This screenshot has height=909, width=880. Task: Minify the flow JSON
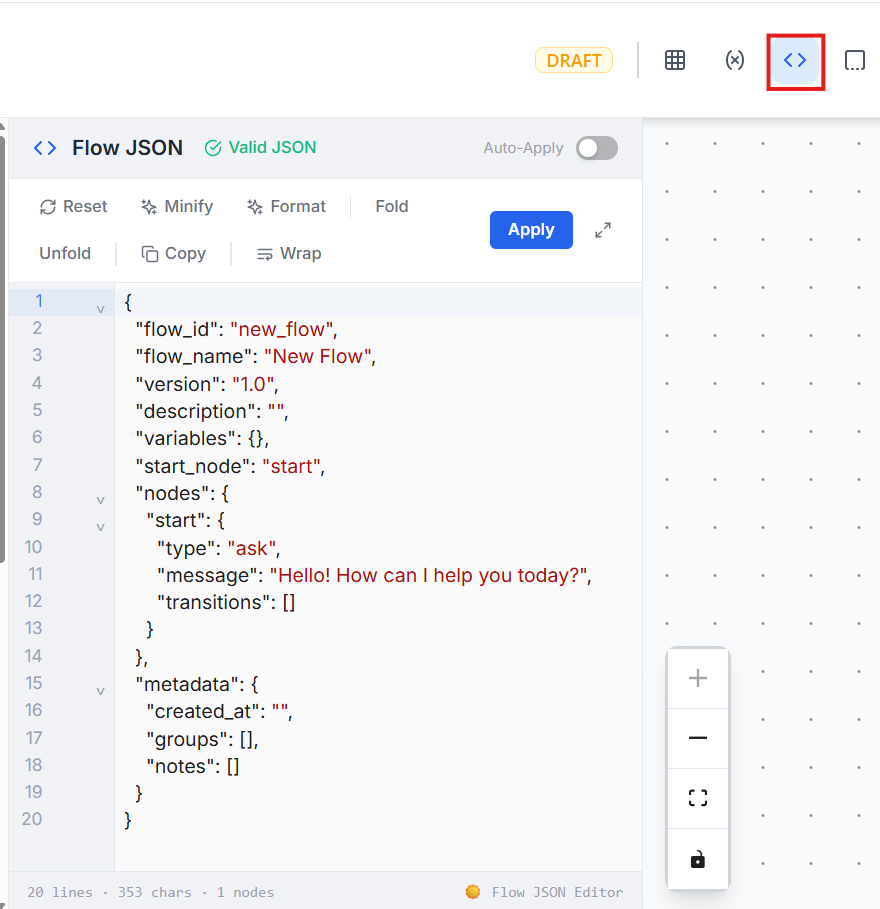(x=177, y=206)
